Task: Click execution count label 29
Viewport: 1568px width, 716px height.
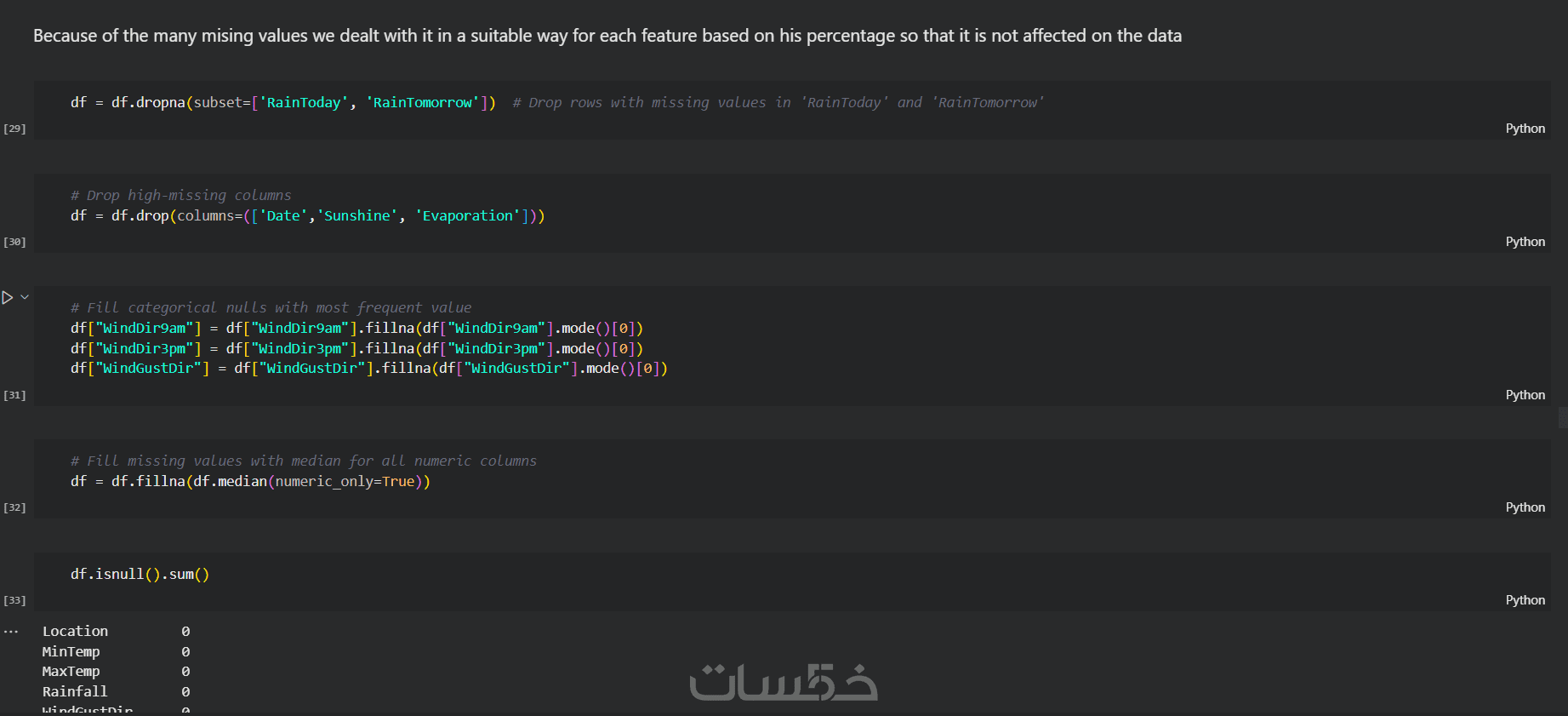Action: point(14,129)
